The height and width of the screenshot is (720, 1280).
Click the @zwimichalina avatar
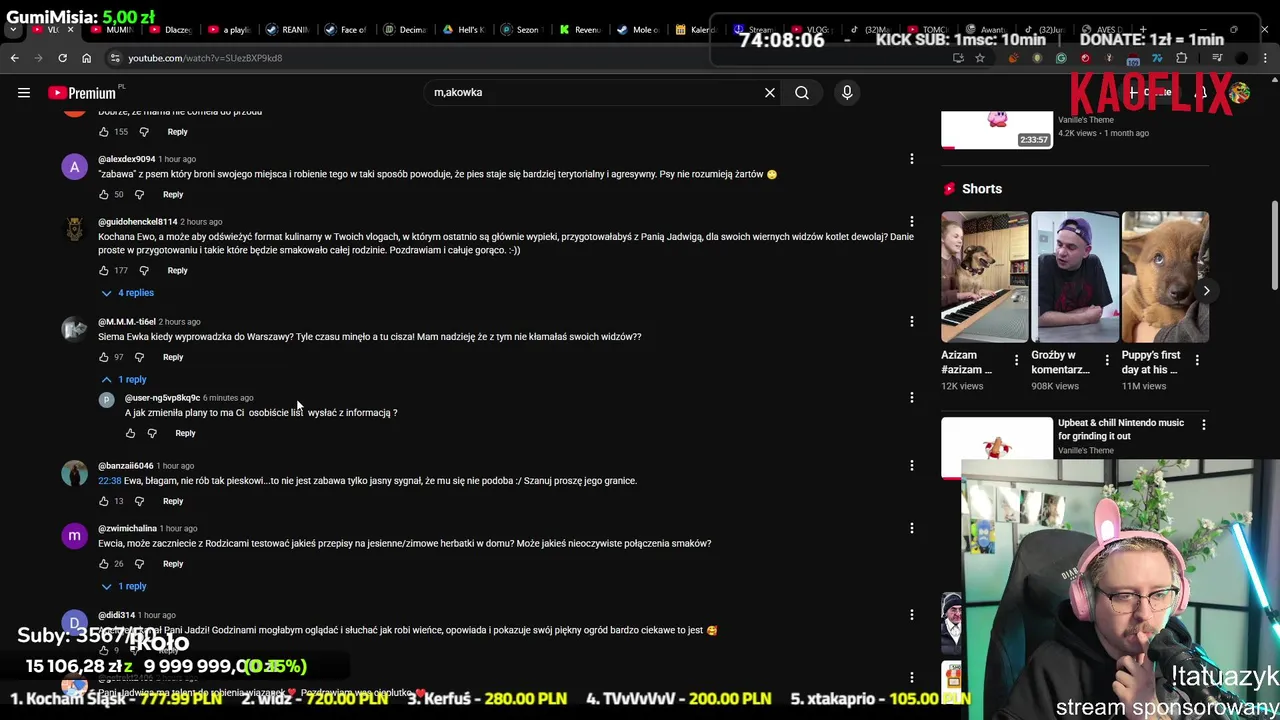(74, 537)
